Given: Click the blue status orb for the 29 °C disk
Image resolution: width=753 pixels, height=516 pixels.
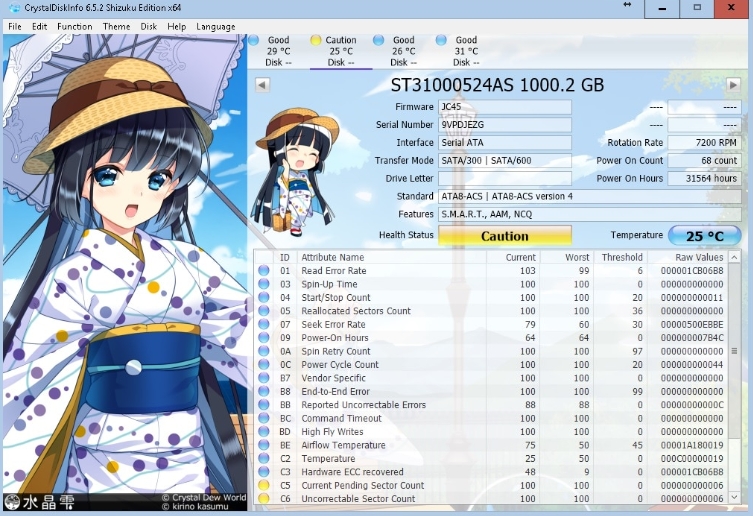Looking at the screenshot, I should pyautogui.click(x=254, y=41).
